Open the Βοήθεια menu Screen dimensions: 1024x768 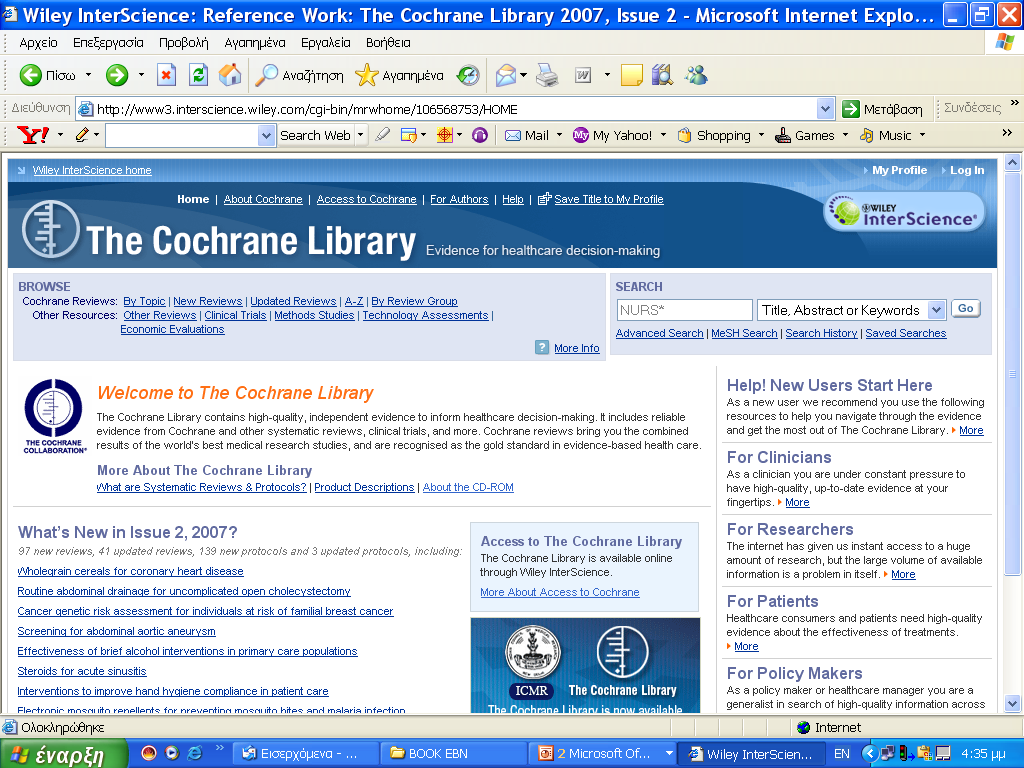(389, 43)
